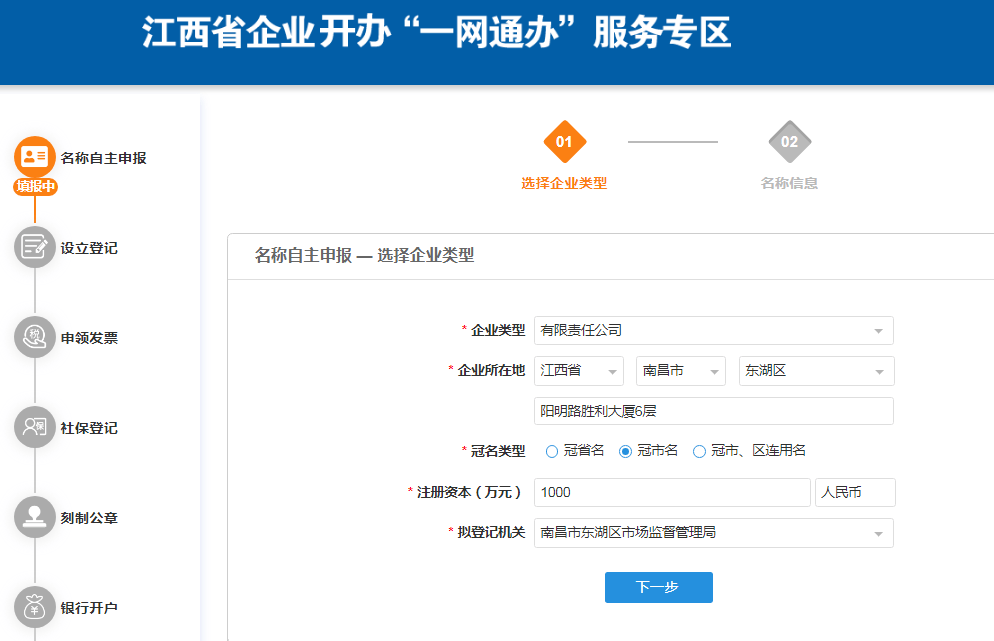
Task: Click the orange 01 step diamond
Action: click(565, 141)
